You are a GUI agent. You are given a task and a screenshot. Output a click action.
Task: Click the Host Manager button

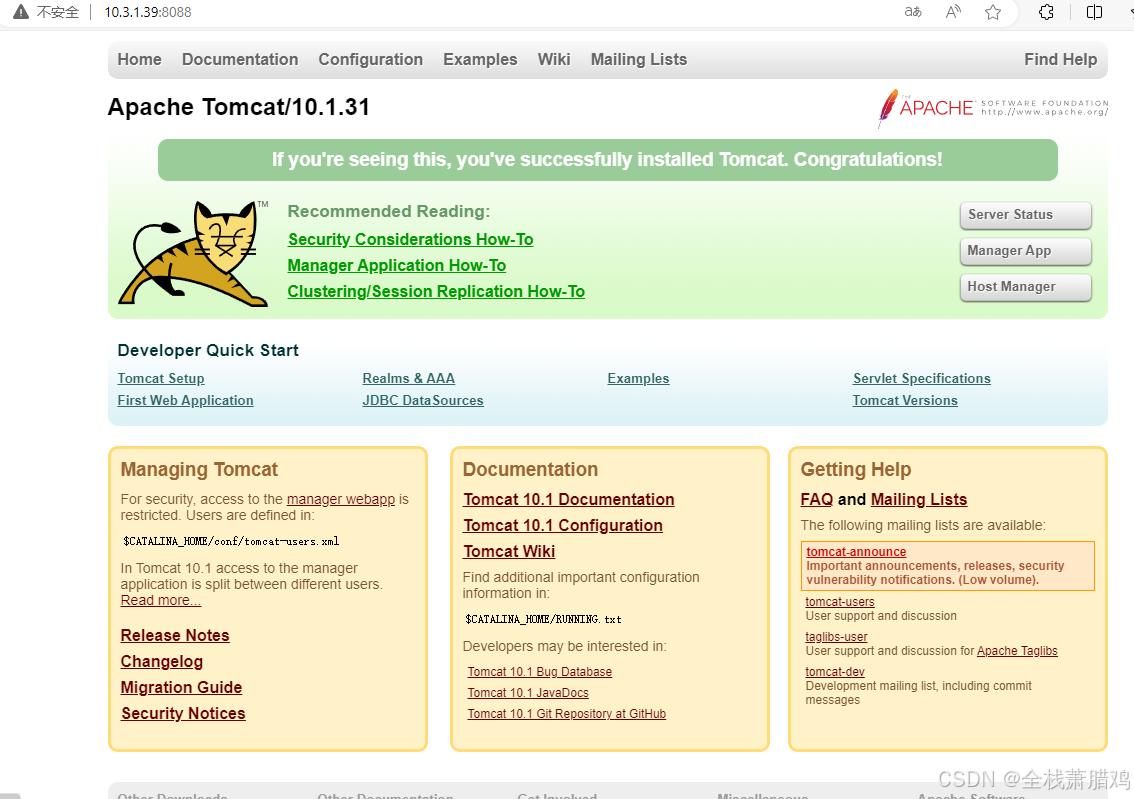1025,287
